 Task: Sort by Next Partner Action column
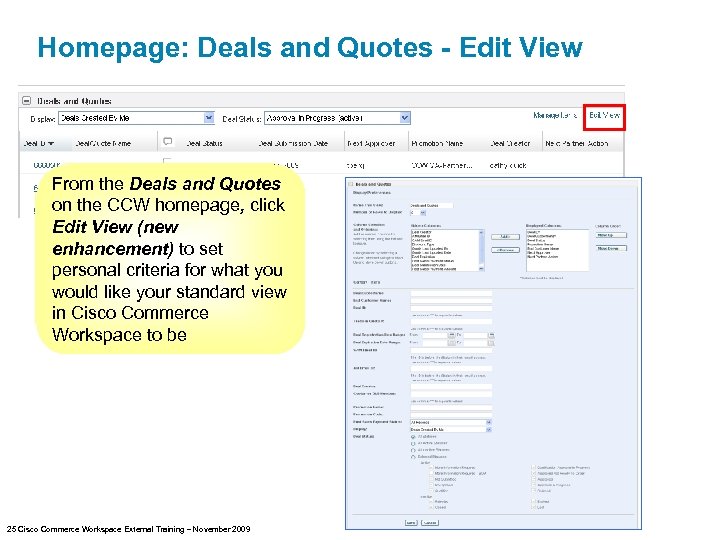576,143
